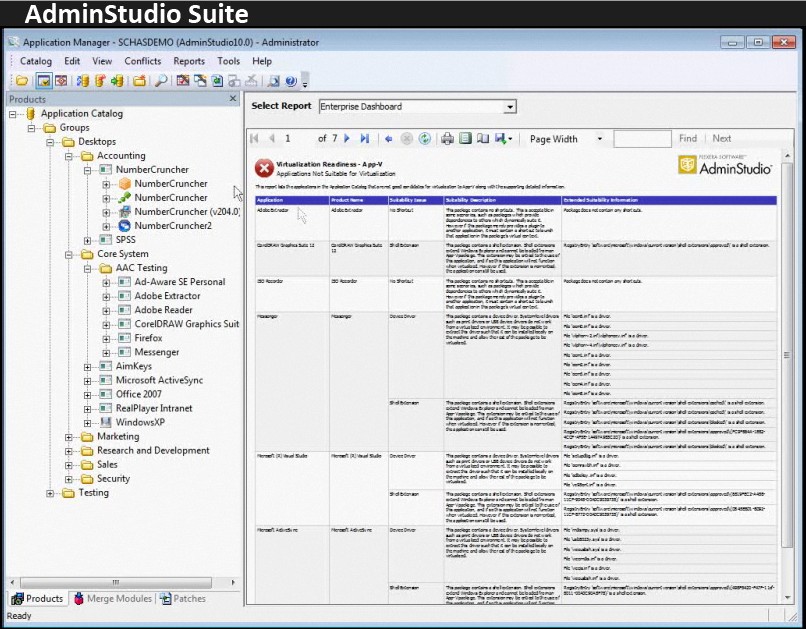Select Adobe Reader in the tree
806x629 pixels.
click(x=163, y=310)
